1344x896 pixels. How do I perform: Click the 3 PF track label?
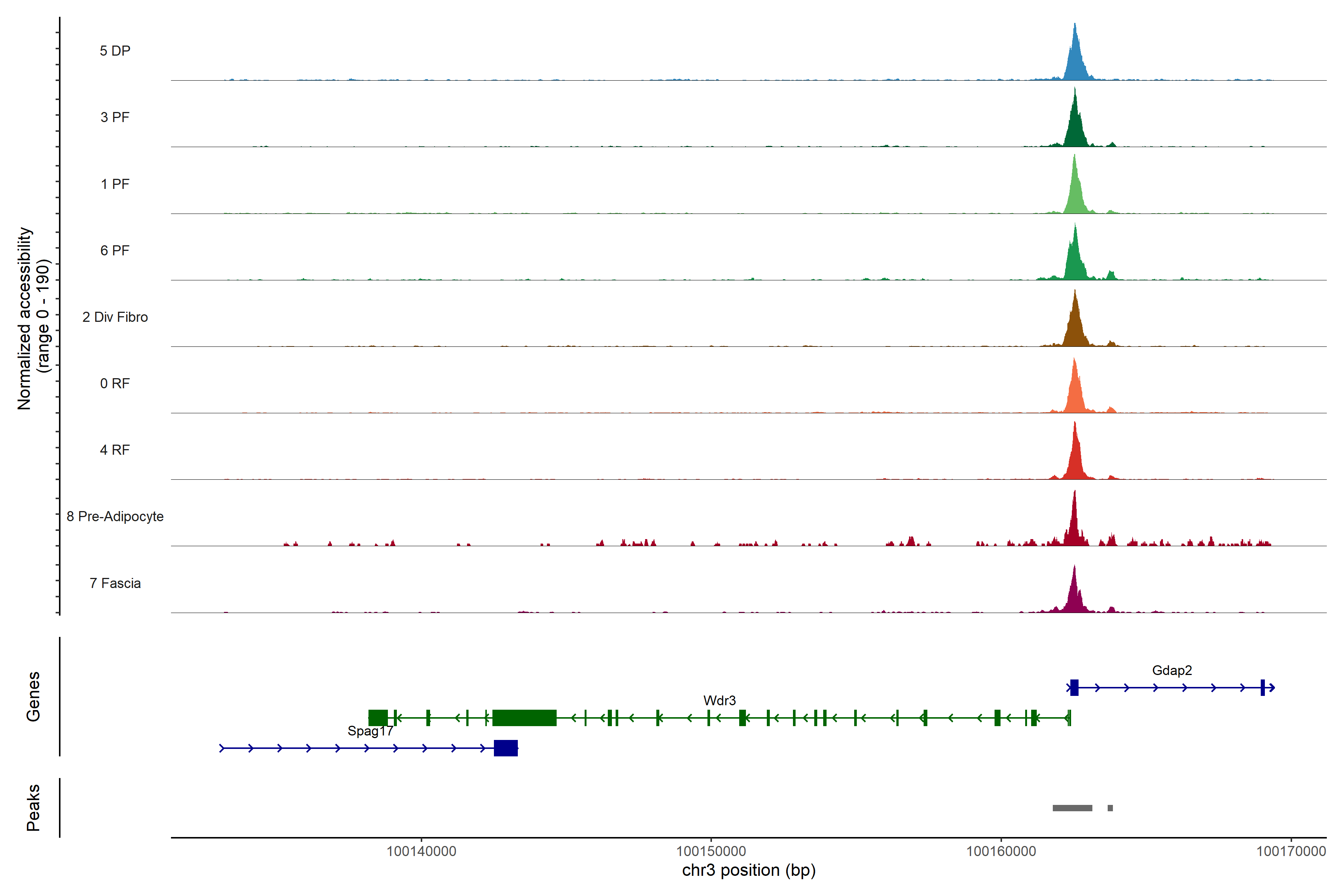click(115, 117)
